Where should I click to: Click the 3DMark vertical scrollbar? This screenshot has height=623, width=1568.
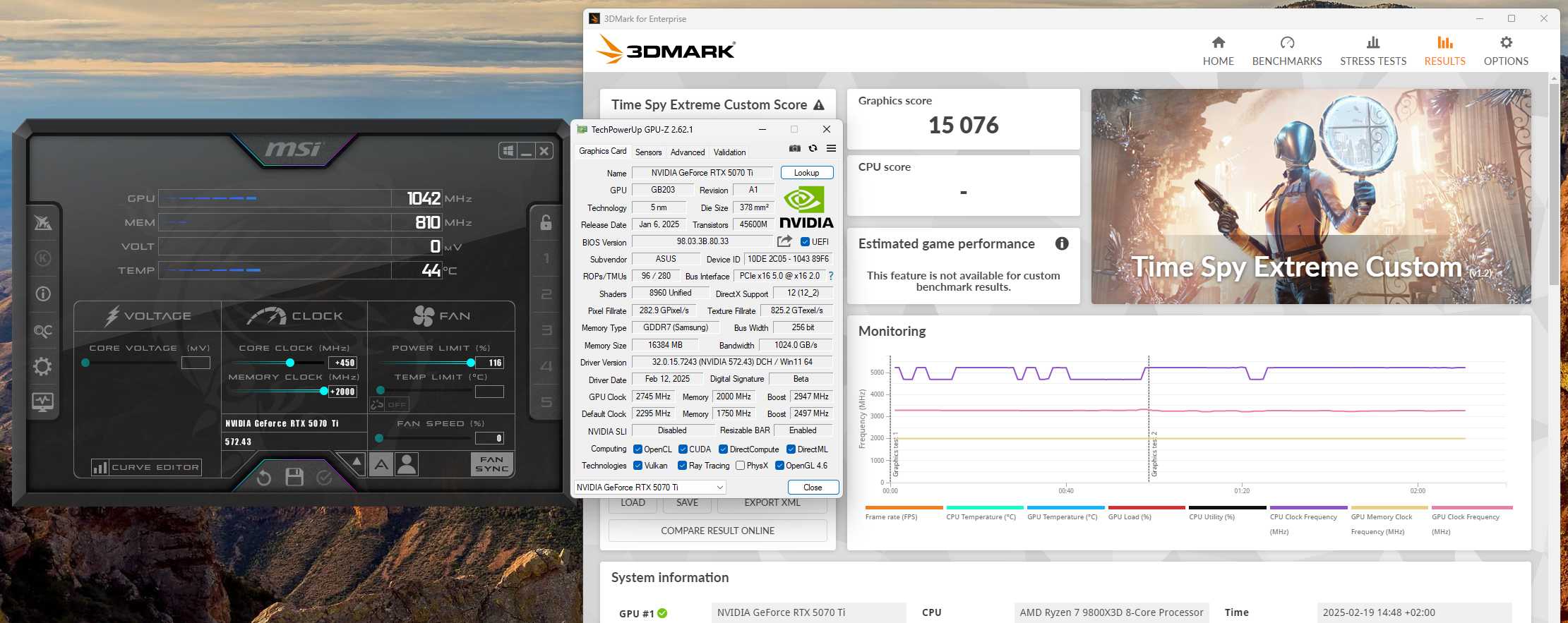coord(1554,183)
